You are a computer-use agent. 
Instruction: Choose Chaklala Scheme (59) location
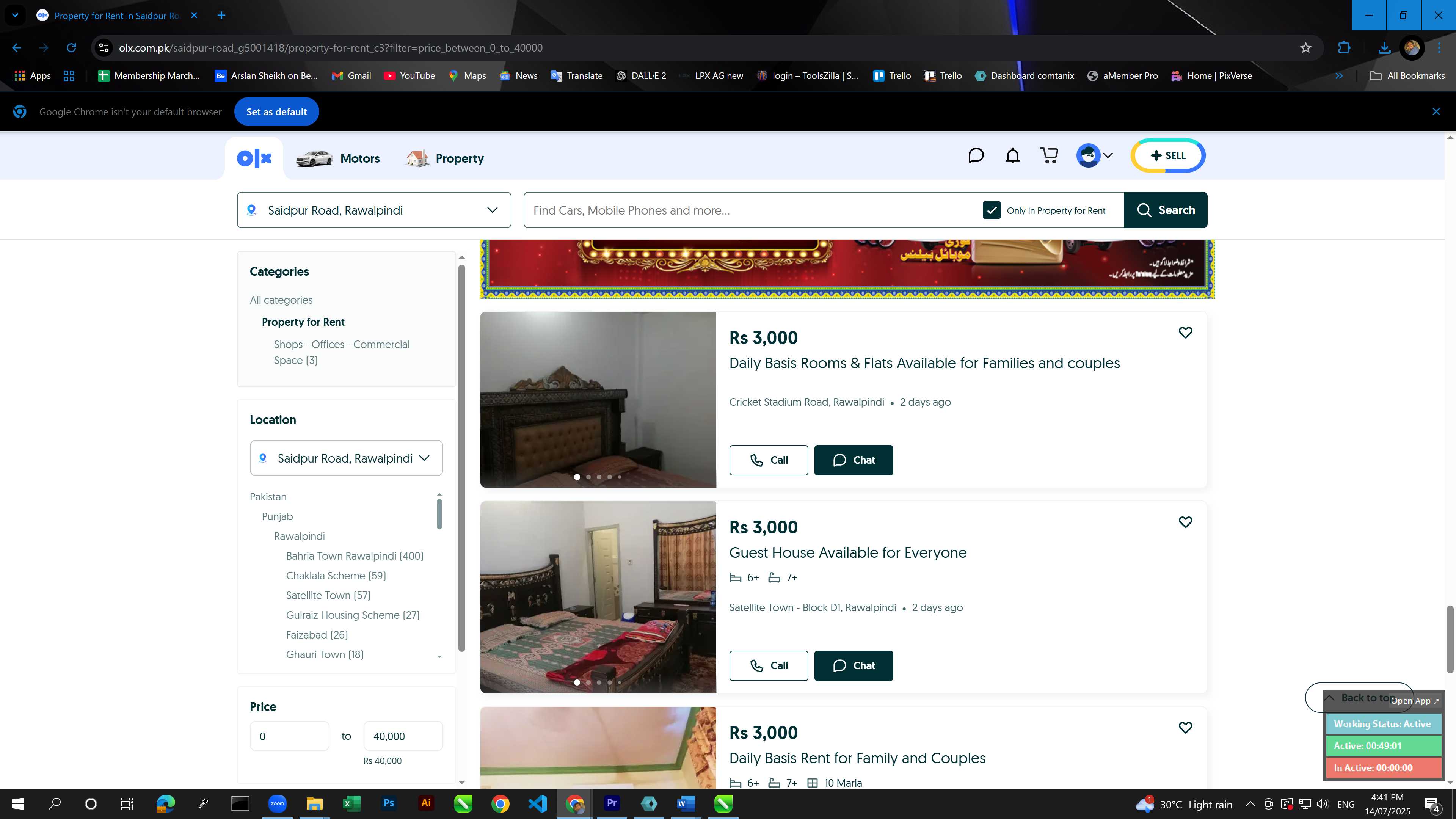click(336, 576)
